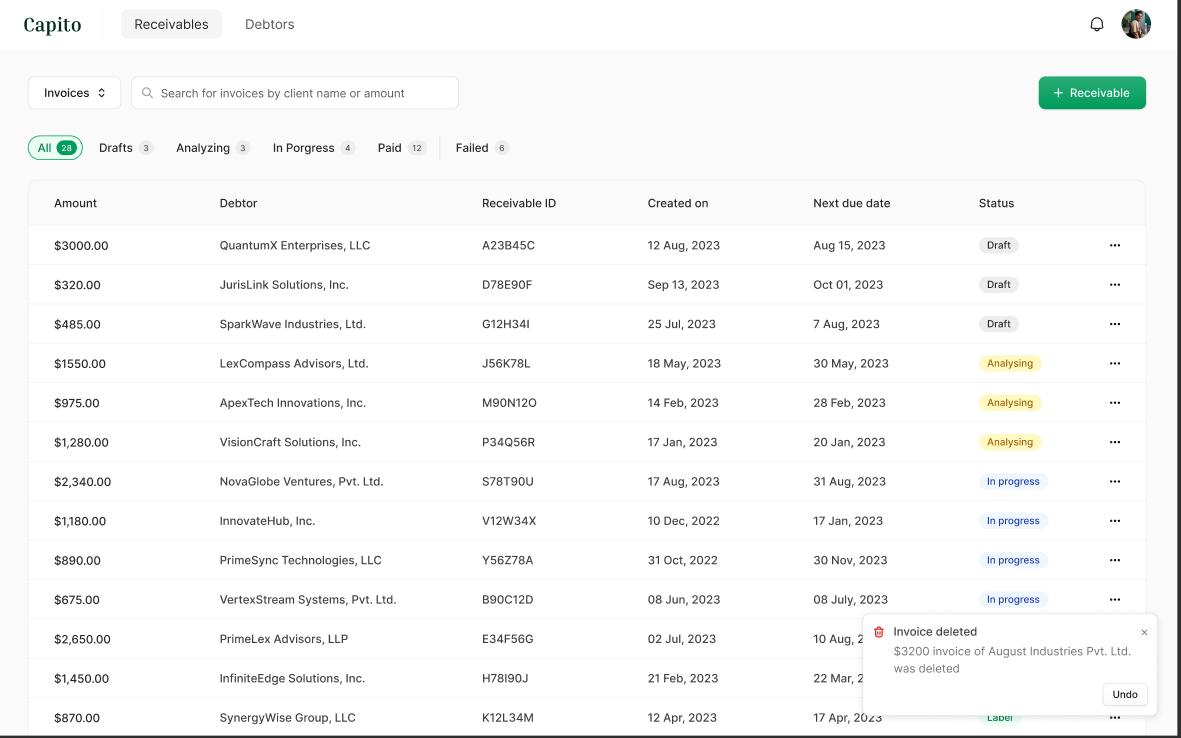Click the search magnifier icon
This screenshot has height=738, width=1181.
click(x=148, y=93)
